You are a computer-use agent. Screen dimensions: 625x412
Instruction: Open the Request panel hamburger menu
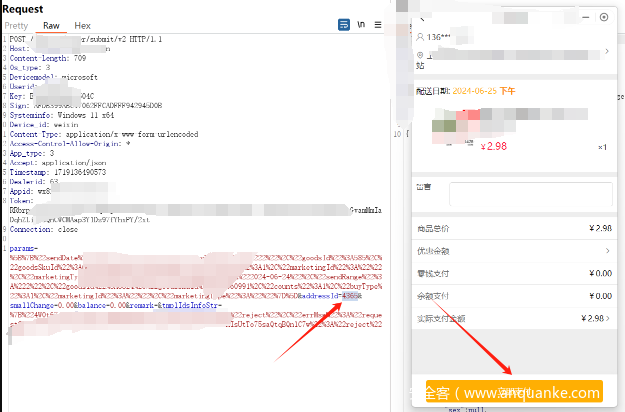pyautogui.click(x=378, y=25)
